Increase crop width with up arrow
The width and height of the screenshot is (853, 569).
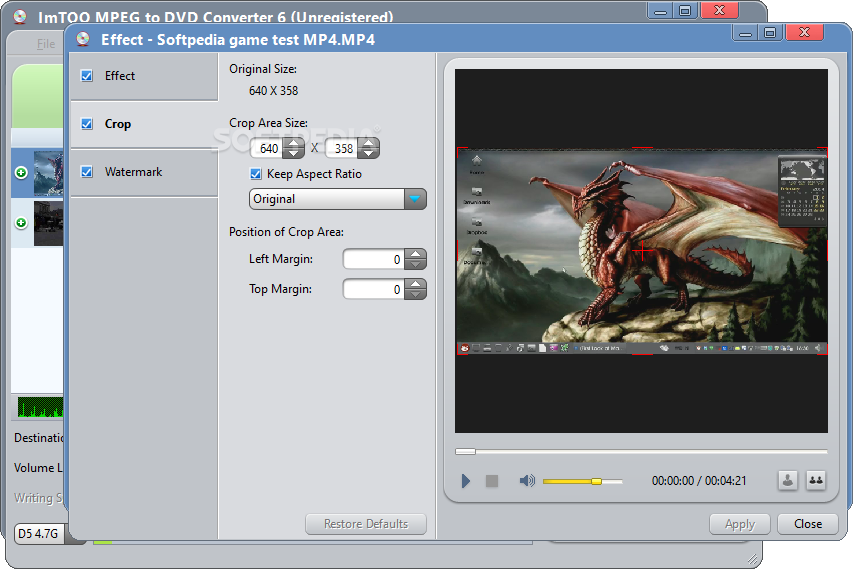coord(294,144)
